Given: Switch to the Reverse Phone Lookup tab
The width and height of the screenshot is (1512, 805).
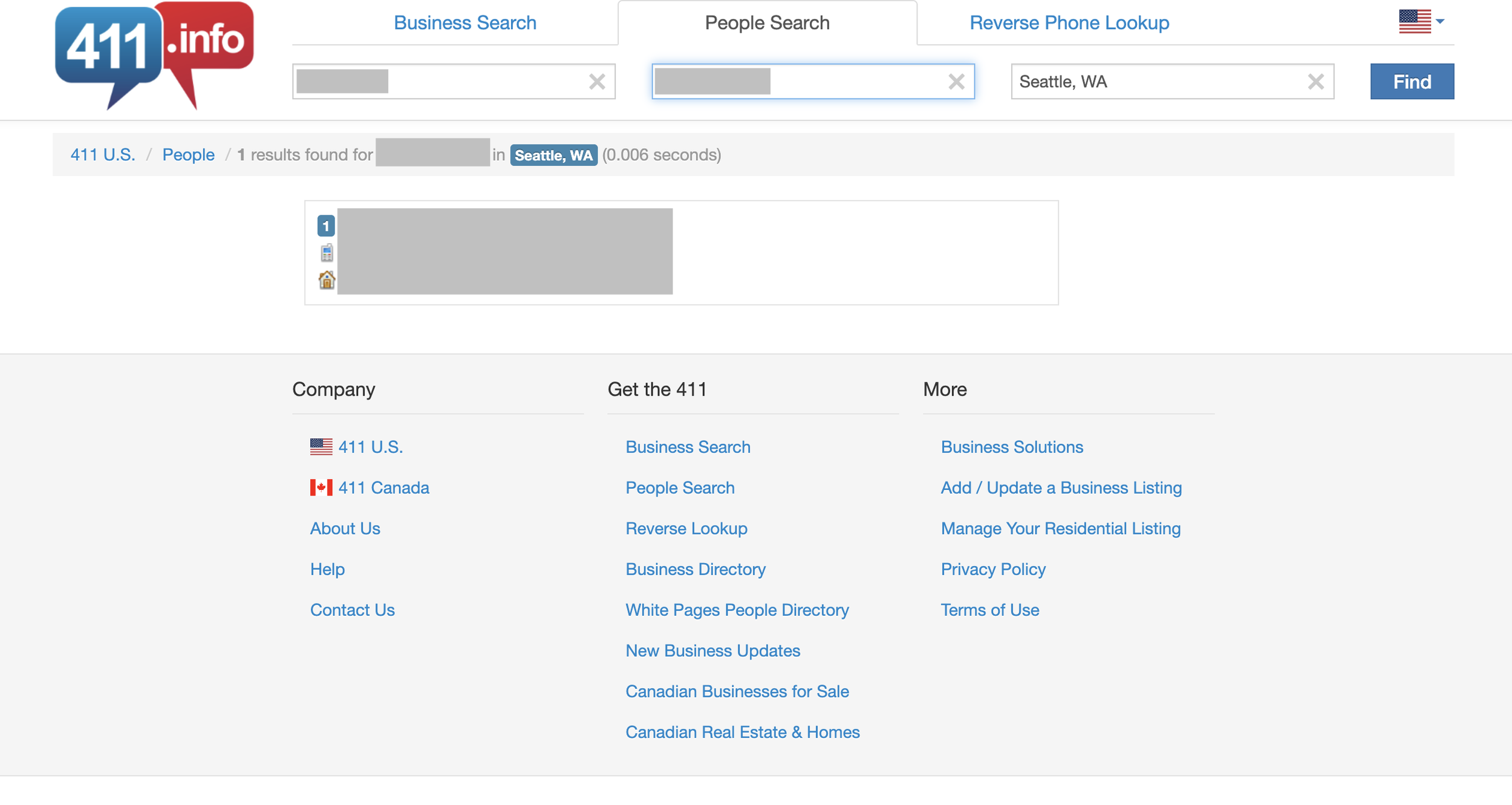Looking at the screenshot, I should 1069,23.
